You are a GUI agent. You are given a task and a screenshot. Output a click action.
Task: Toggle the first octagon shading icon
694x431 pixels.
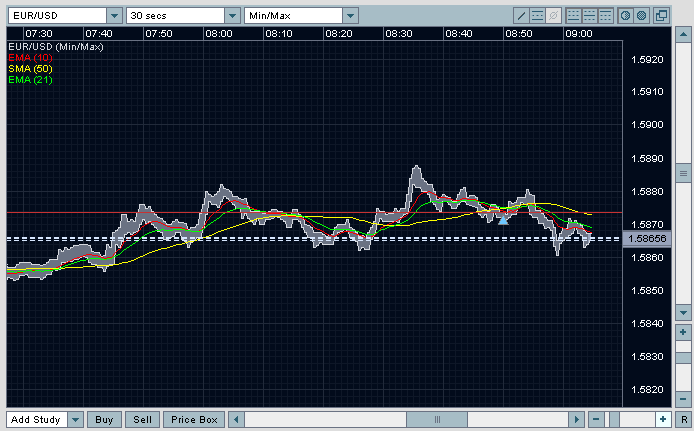pos(626,16)
